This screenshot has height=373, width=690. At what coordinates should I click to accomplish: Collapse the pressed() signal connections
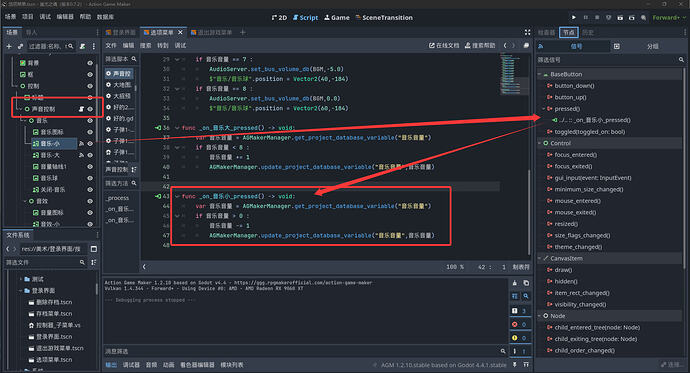(543, 109)
